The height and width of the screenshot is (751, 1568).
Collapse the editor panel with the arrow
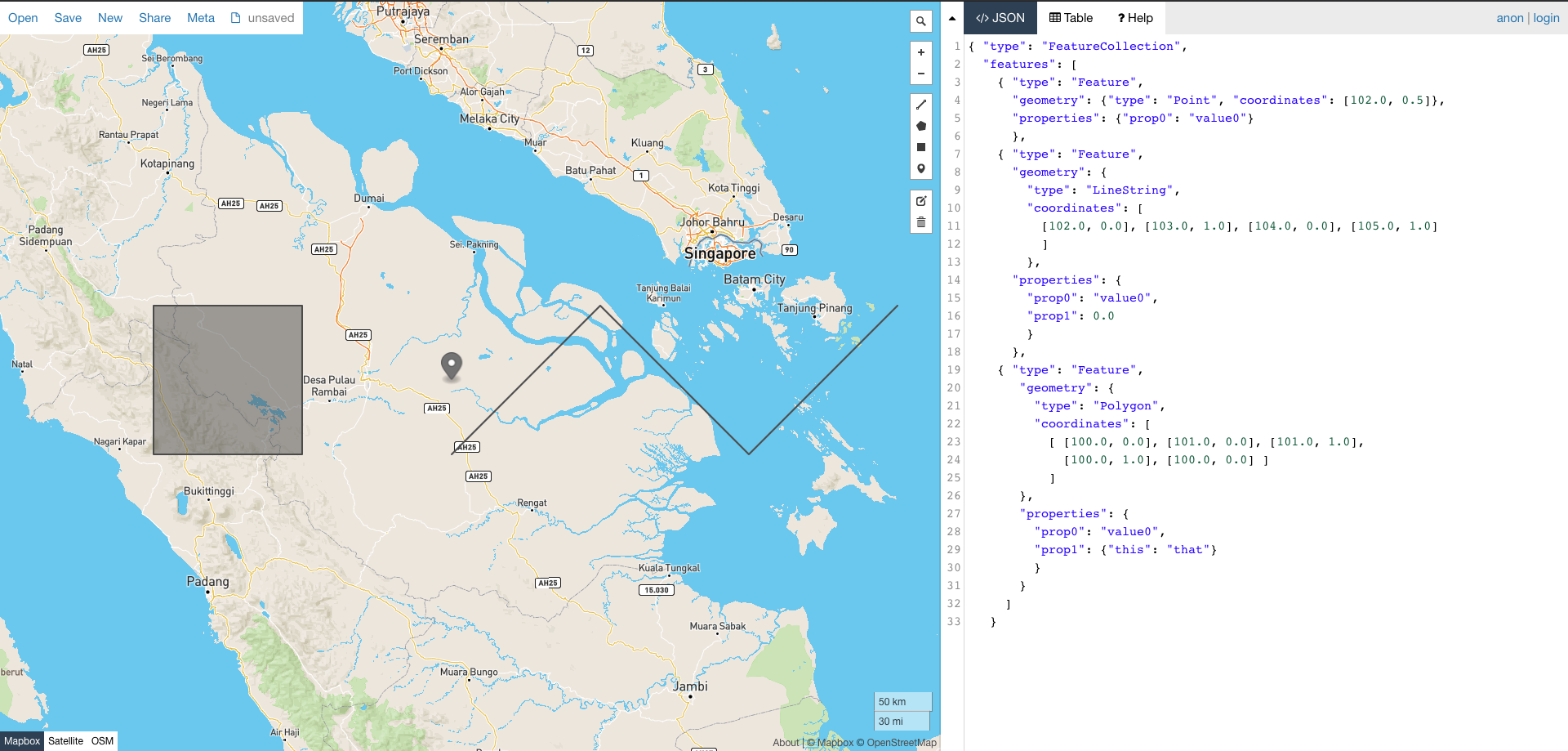coord(951,17)
